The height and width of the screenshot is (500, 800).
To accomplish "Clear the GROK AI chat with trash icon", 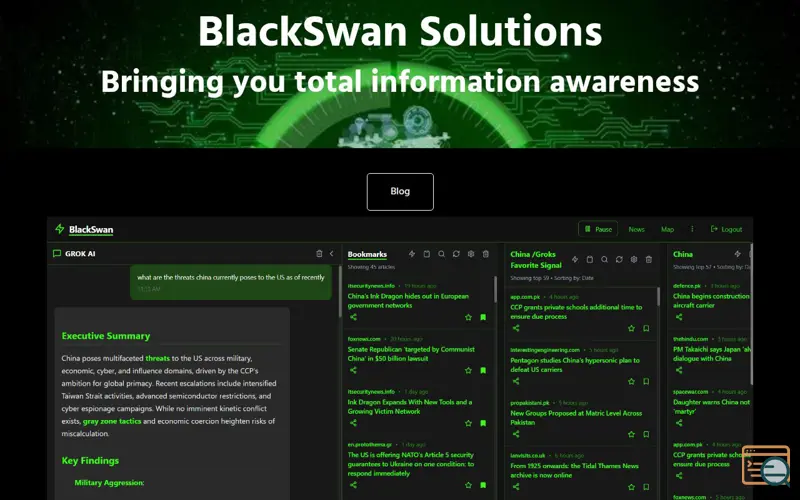I will [x=319, y=254].
